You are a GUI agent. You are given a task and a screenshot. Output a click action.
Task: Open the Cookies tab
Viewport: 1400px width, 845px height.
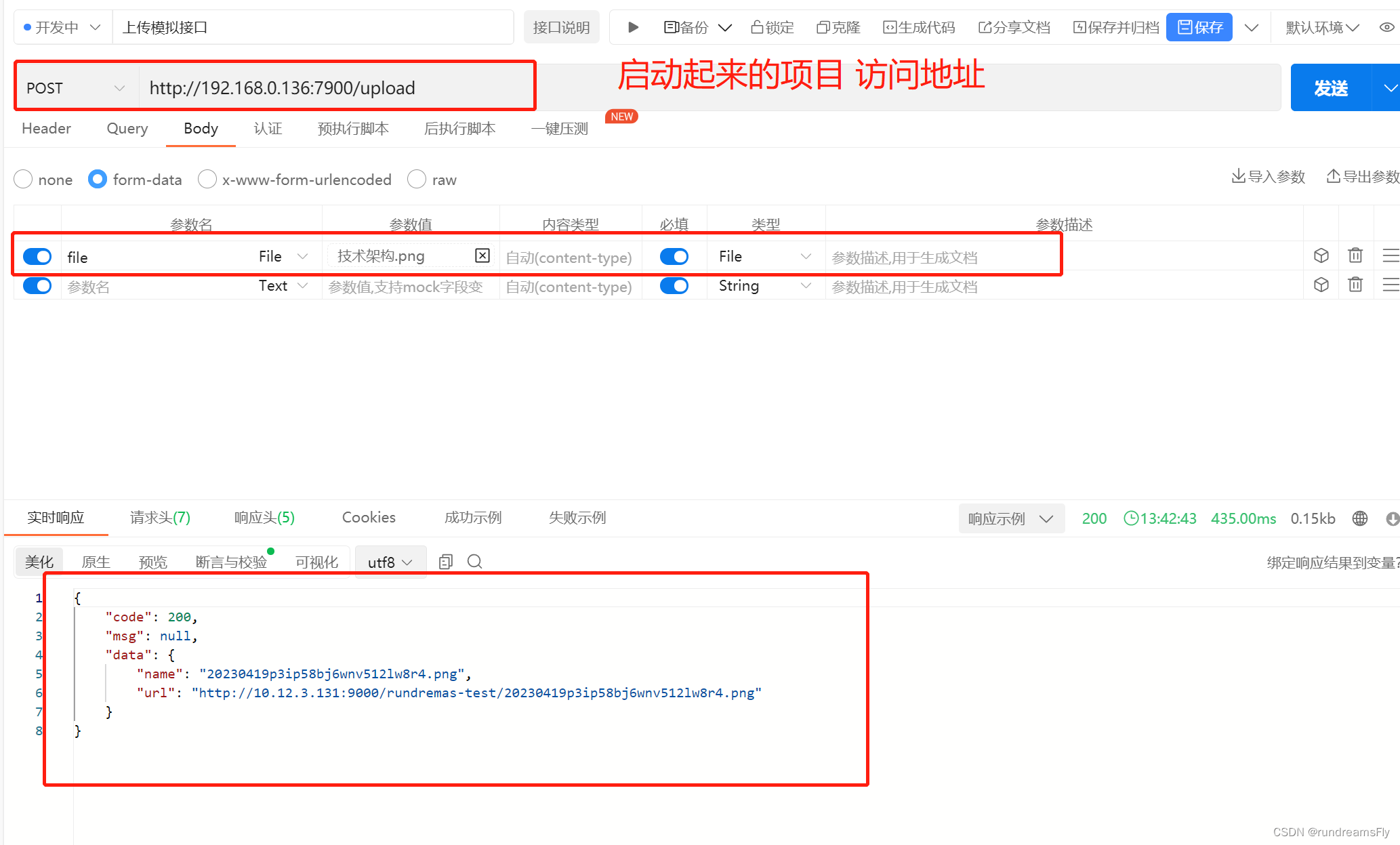369,518
